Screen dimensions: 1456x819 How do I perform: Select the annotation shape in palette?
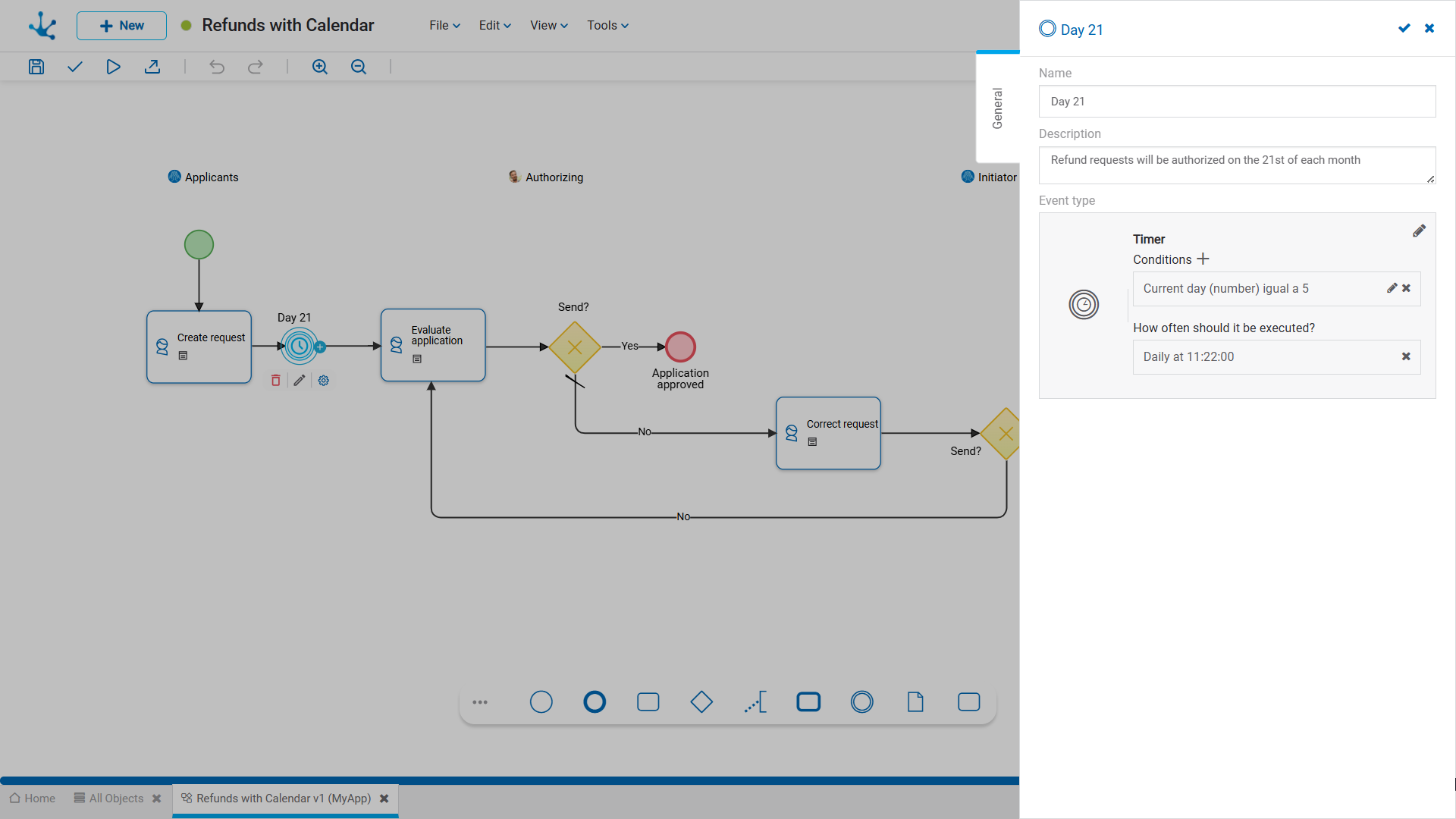coord(755,702)
